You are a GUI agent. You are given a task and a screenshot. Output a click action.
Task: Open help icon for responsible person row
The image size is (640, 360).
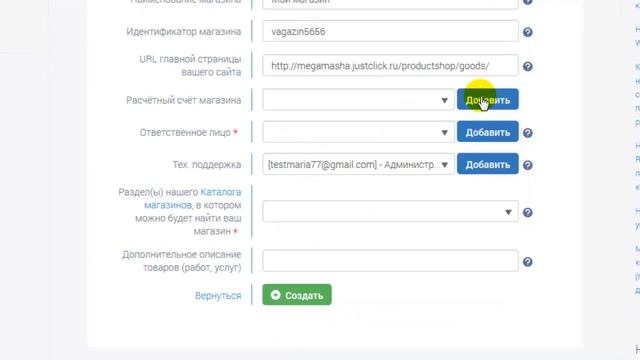(527, 133)
